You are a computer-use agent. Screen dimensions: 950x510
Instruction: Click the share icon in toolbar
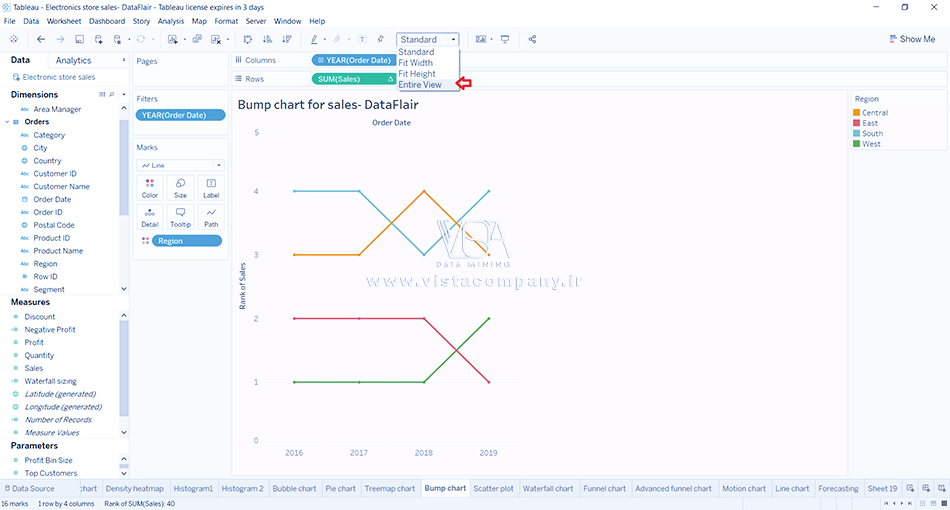click(x=532, y=39)
